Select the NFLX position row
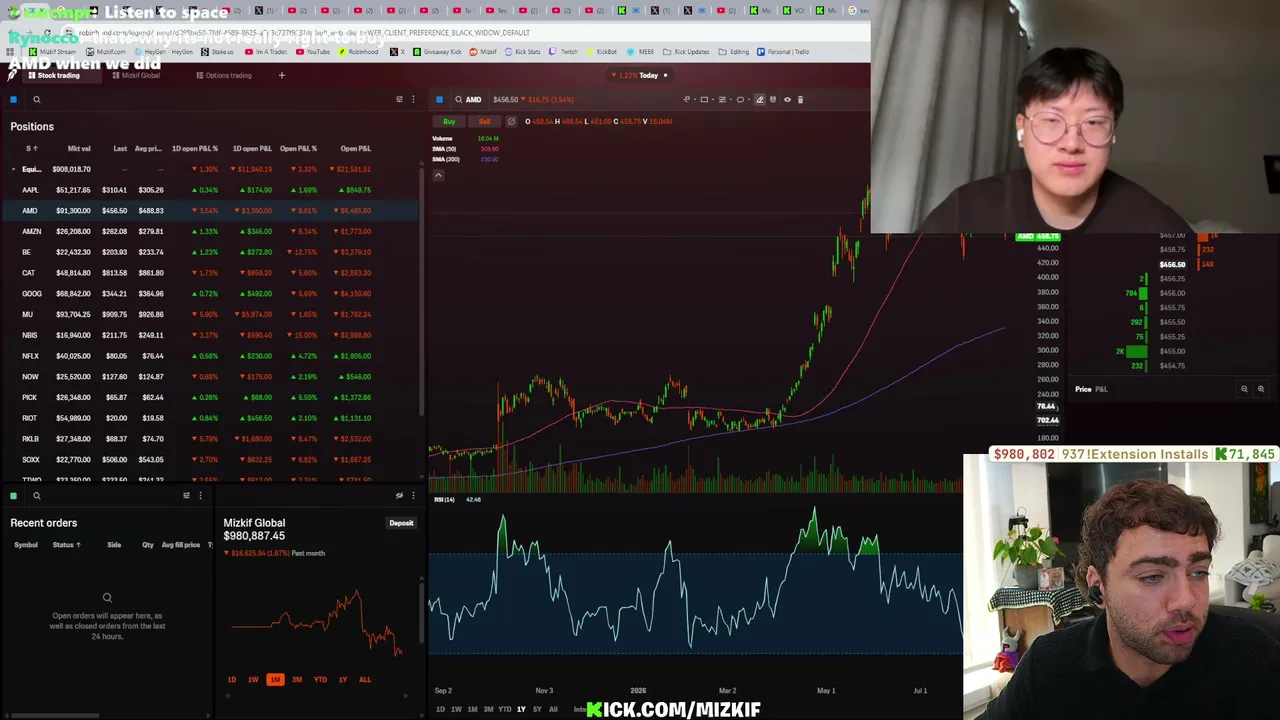This screenshot has height=720, width=1280. (x=210, y=356)
